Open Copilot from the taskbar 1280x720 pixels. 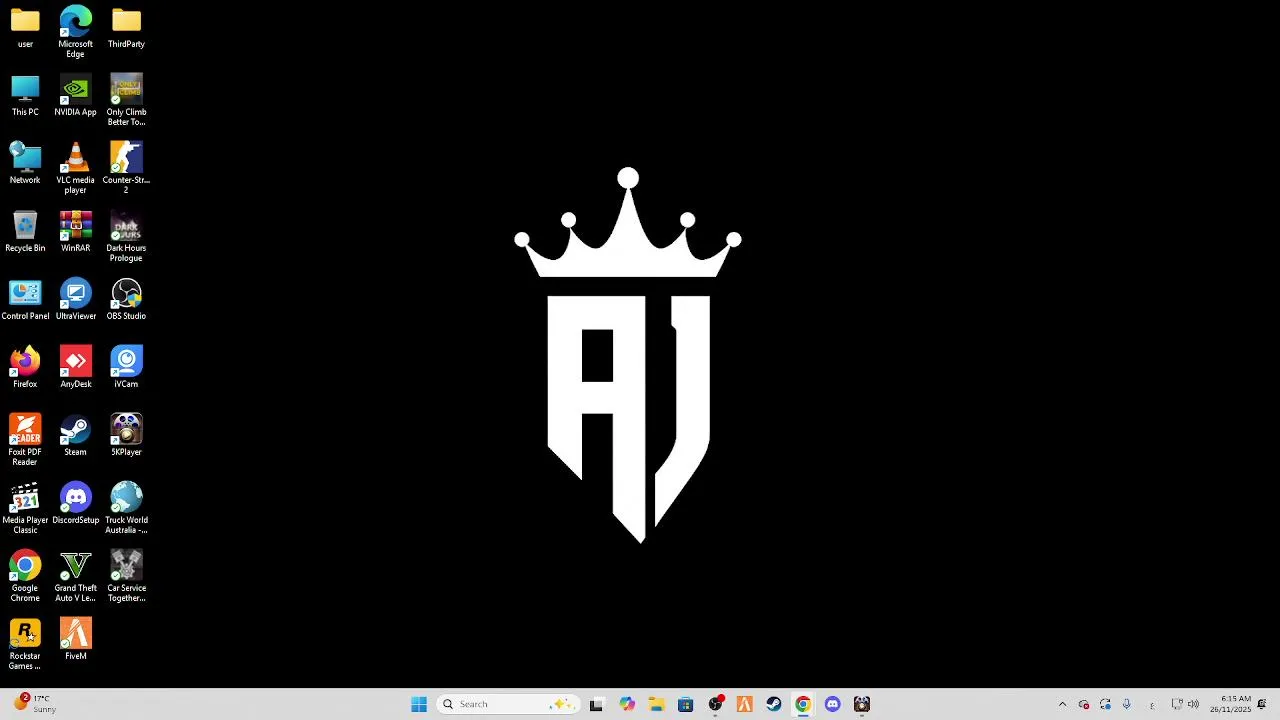(626, 704)
